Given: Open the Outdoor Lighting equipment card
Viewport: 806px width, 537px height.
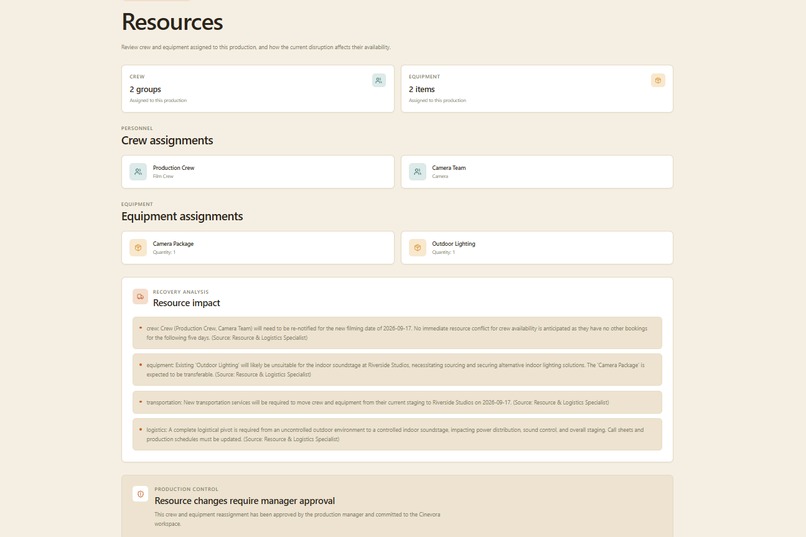Looking at the screenshot, I should [x=537, y=248].
